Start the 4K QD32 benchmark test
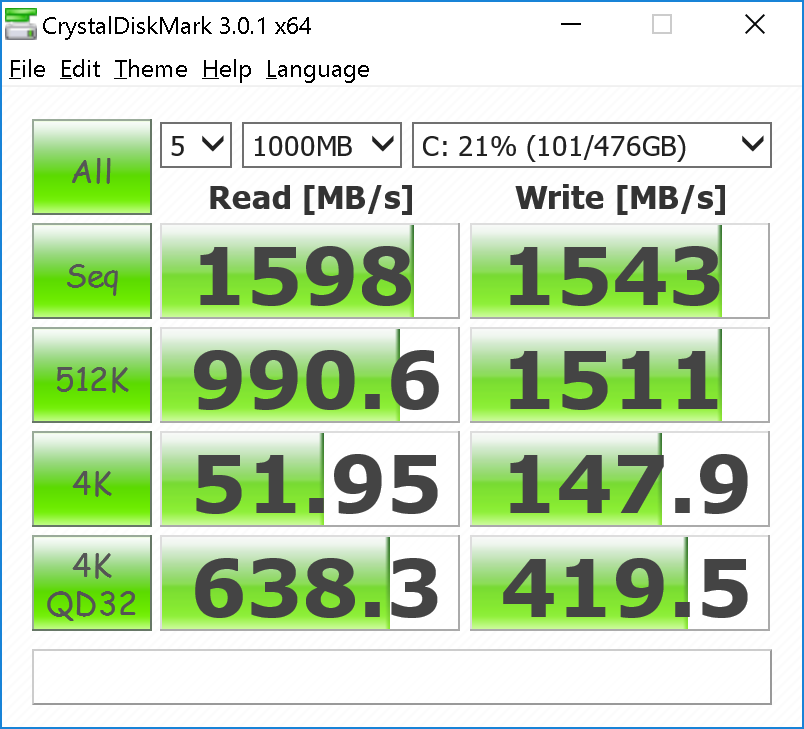 pos(92,583)
